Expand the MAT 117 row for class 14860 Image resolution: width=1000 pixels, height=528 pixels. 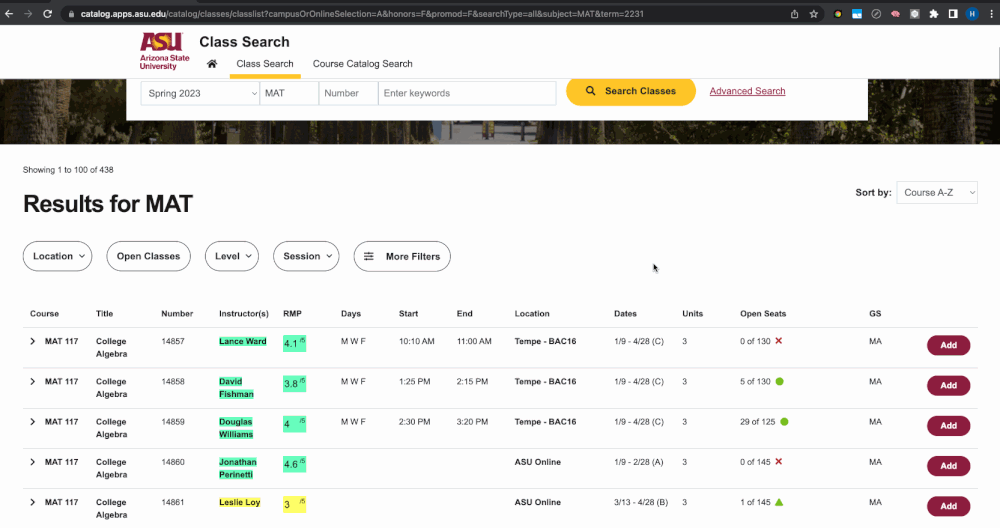pyautogui.click(x=33, y=462)
